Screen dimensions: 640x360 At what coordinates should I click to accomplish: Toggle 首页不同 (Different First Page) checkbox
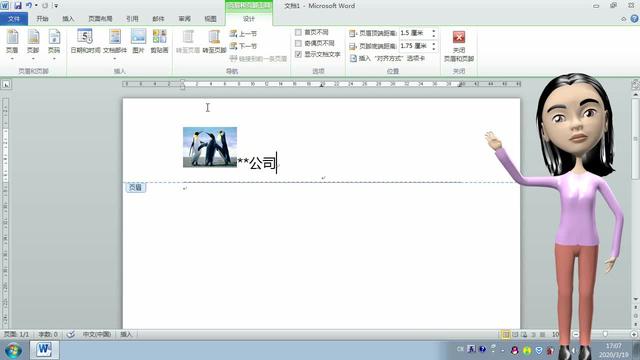tap(312, 32)
